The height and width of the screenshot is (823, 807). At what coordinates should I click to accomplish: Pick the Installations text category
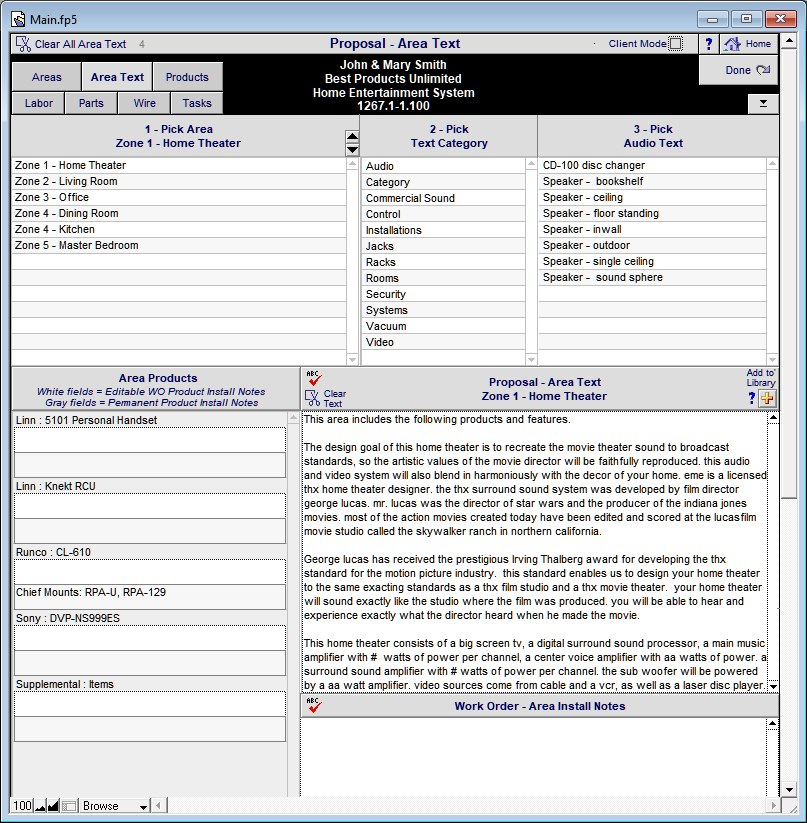(443, 230)
